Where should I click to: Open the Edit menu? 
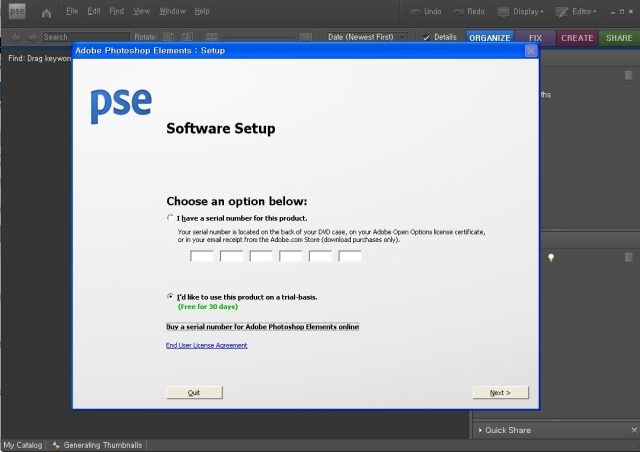pos(94,11)
